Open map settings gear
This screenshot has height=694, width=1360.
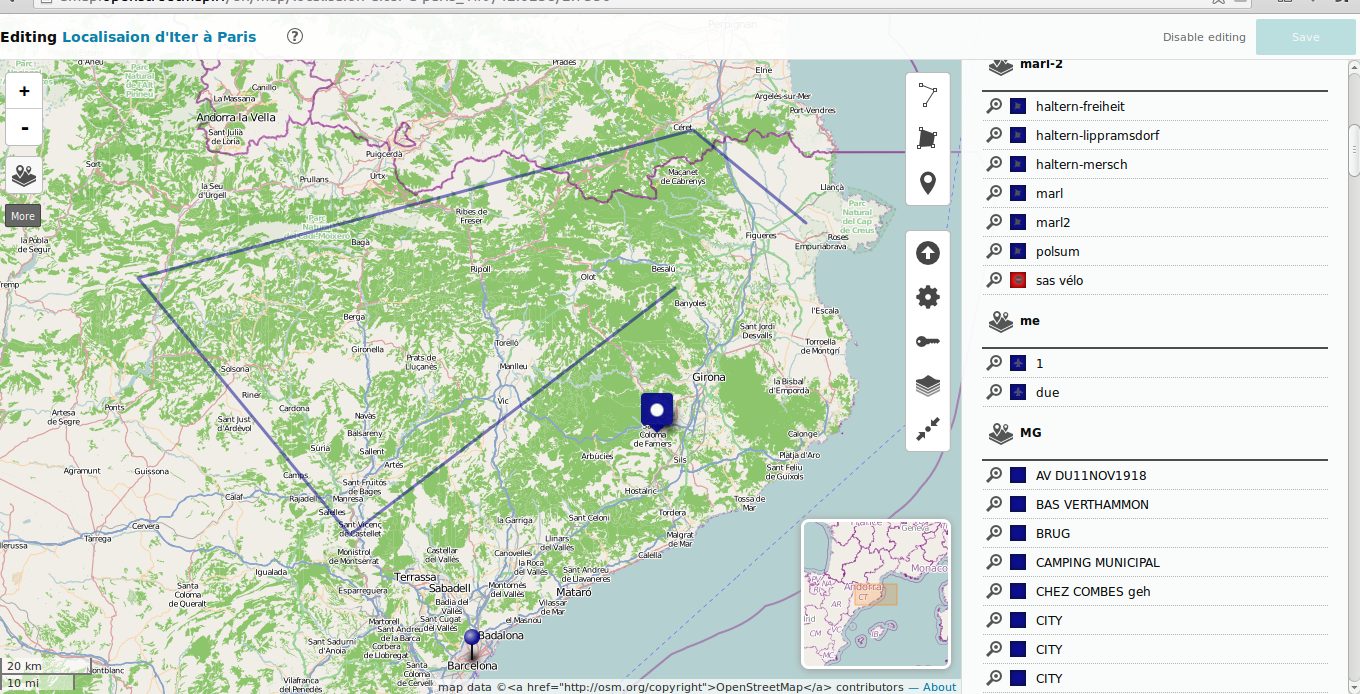[x=928, y=297]
